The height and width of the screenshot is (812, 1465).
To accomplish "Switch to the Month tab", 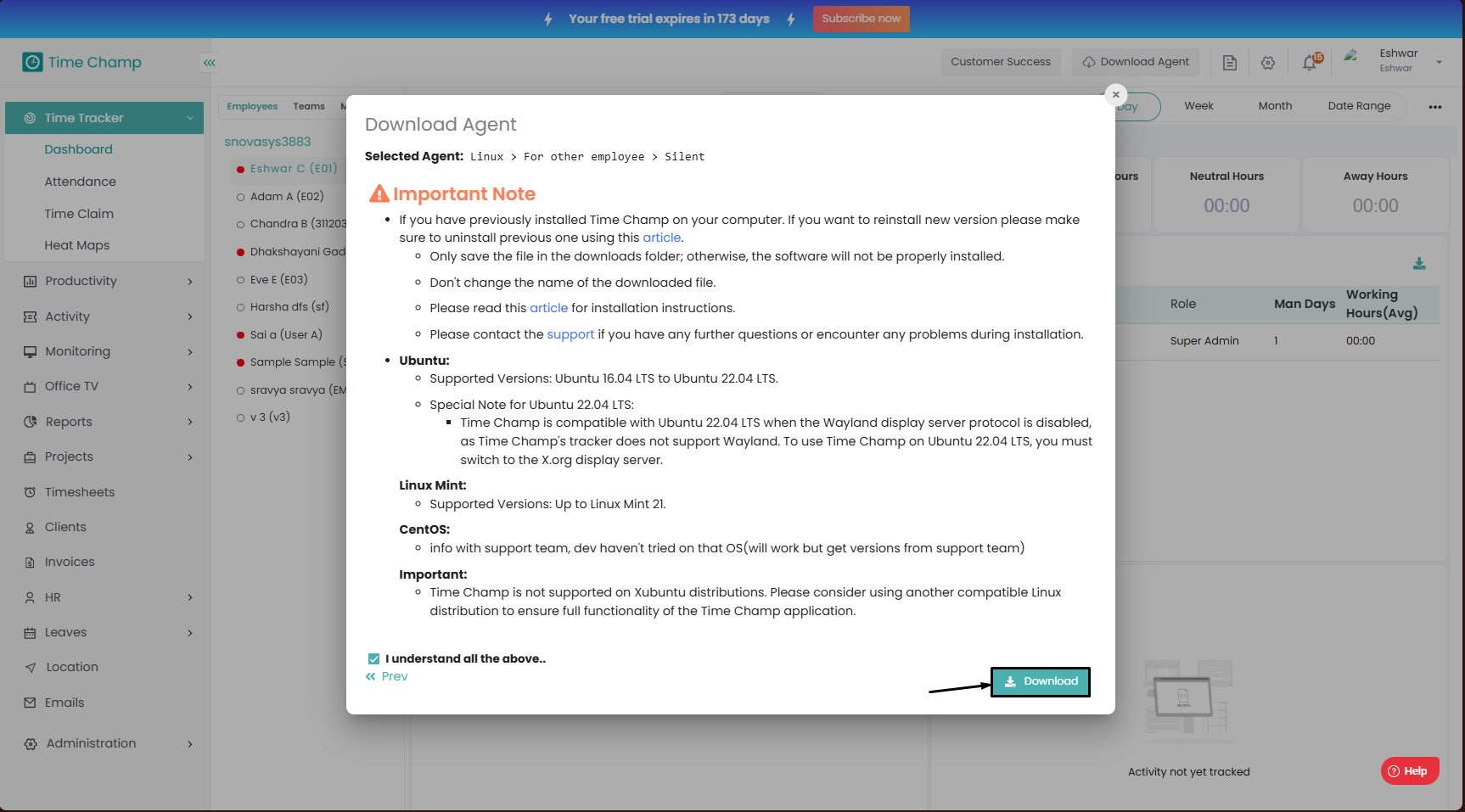I will click(x=1275, y=106).
